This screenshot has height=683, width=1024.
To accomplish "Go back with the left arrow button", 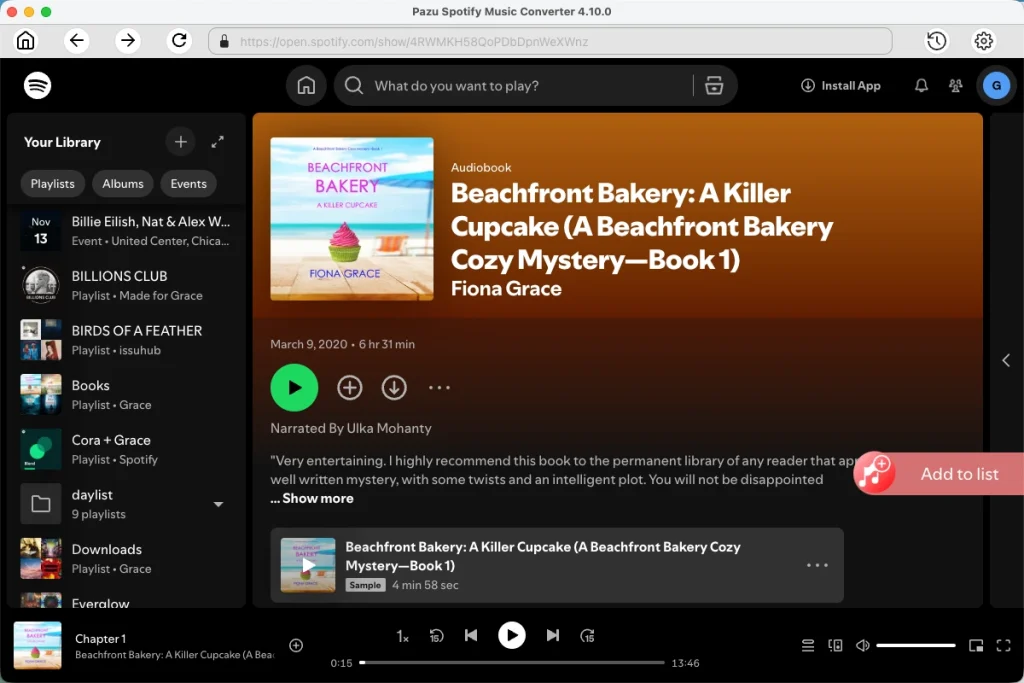I will 76,40.
